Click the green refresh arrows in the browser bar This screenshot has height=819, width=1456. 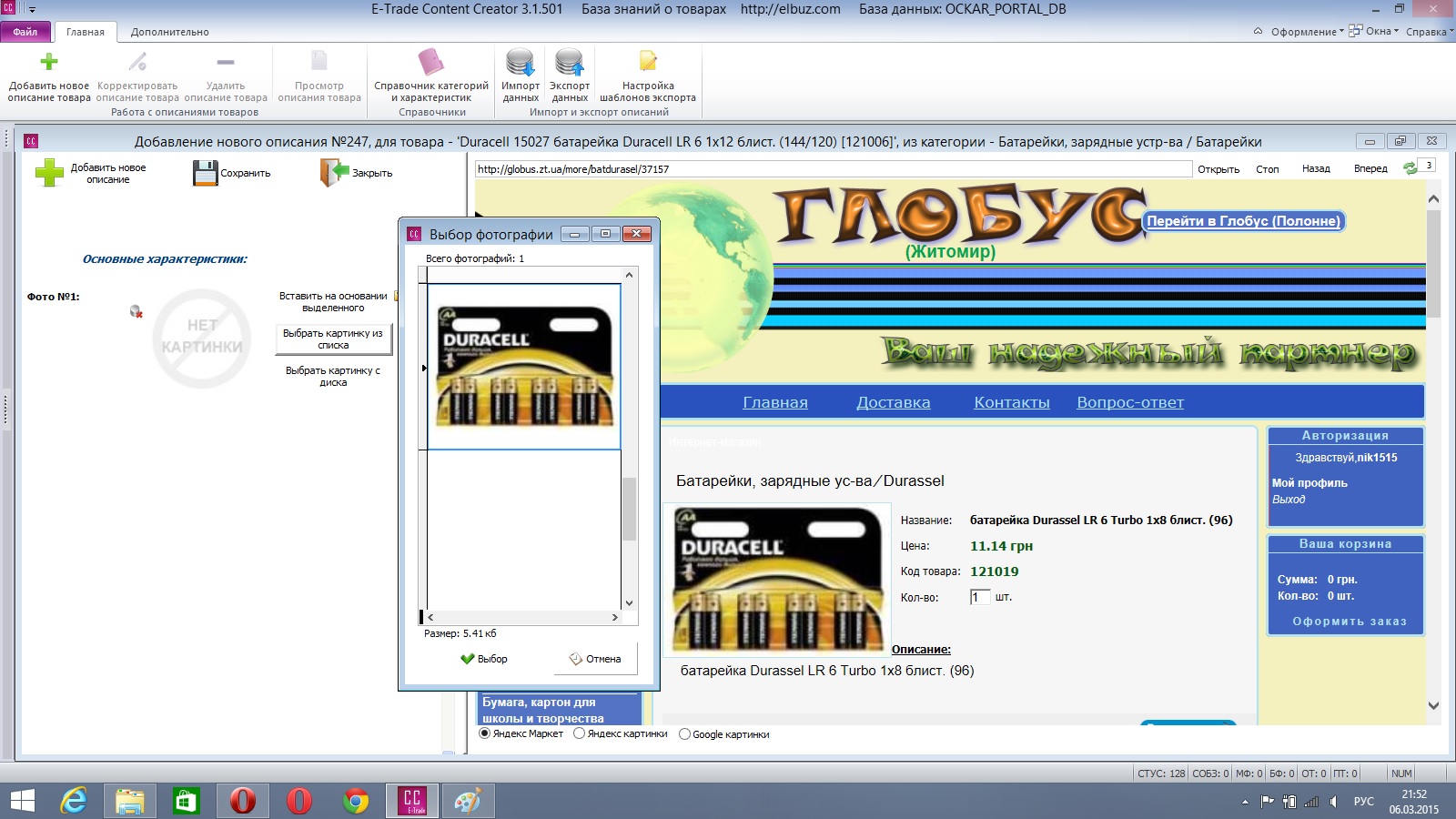coord(1410,168)
